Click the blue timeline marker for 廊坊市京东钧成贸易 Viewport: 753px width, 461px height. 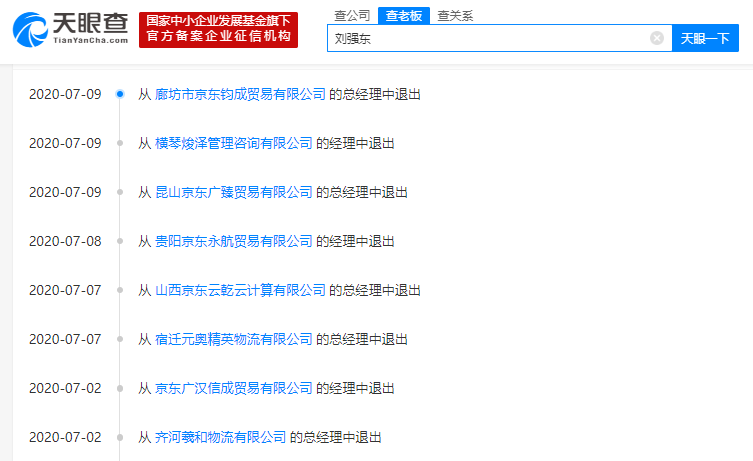coord(120,94)
